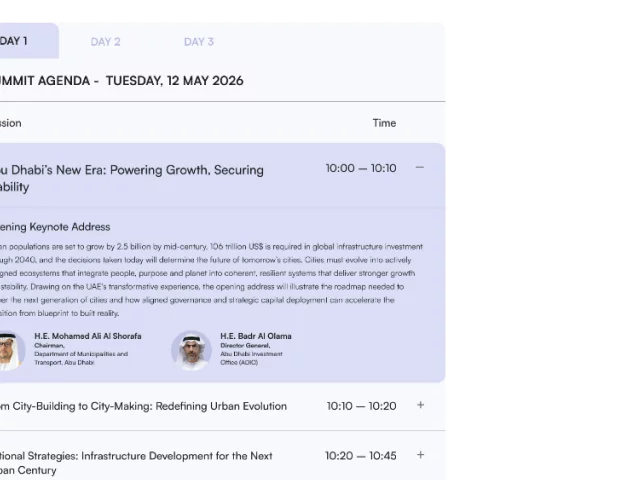The height and width of the screenshot is (480, 641).
Task: Switch to the DAY 3 tab
Action: click(x=199, y=42)
